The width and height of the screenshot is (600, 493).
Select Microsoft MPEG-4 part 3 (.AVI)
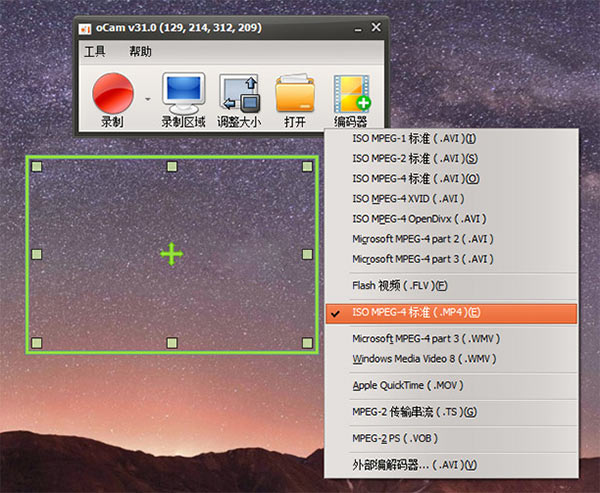pyautogui.click(x=452, y=259)
